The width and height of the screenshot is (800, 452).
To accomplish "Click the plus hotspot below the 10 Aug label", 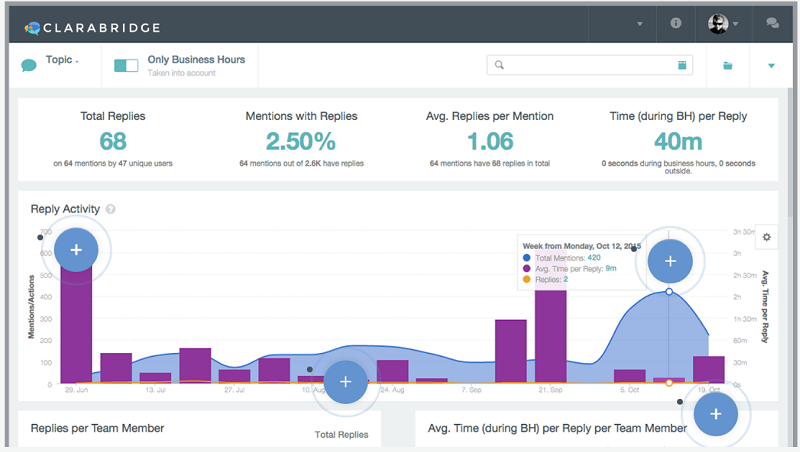I will coord(345,381).
